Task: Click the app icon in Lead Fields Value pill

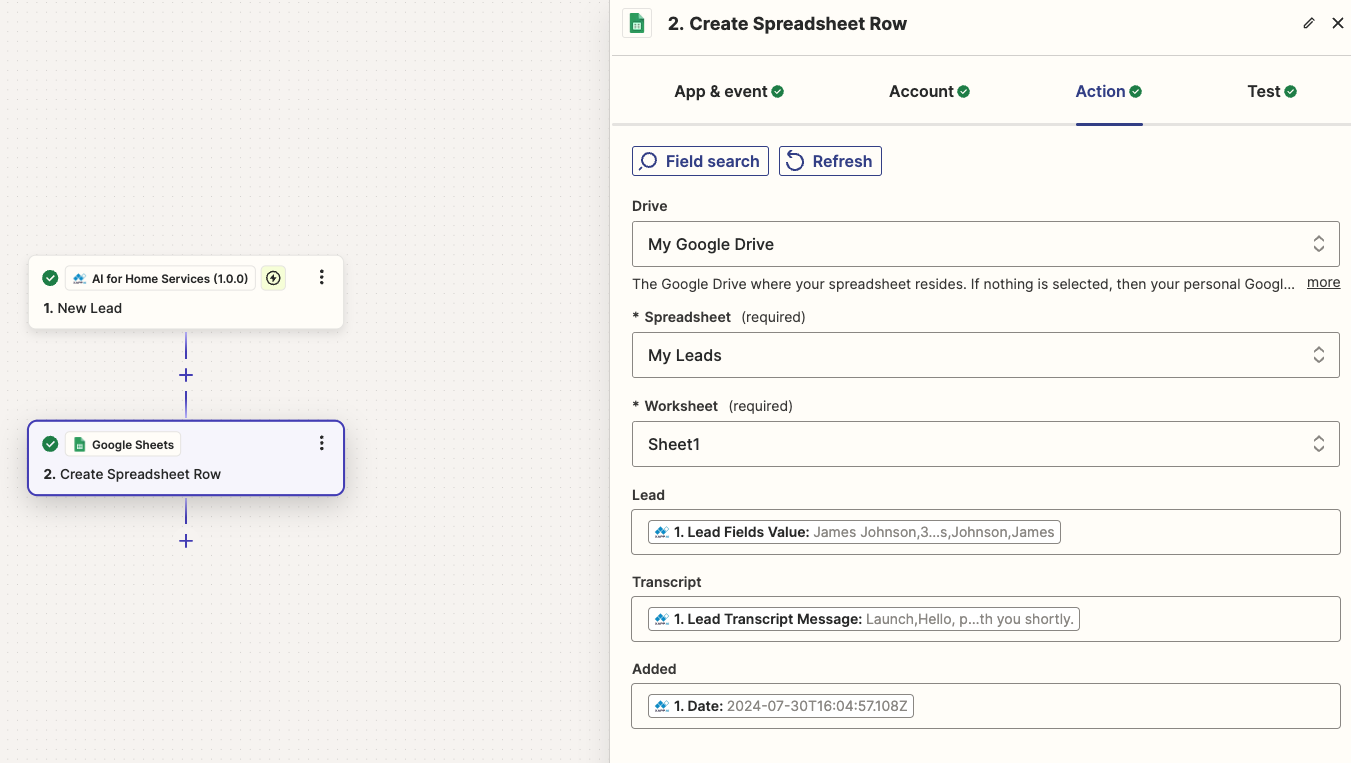Action: point(661,532)
